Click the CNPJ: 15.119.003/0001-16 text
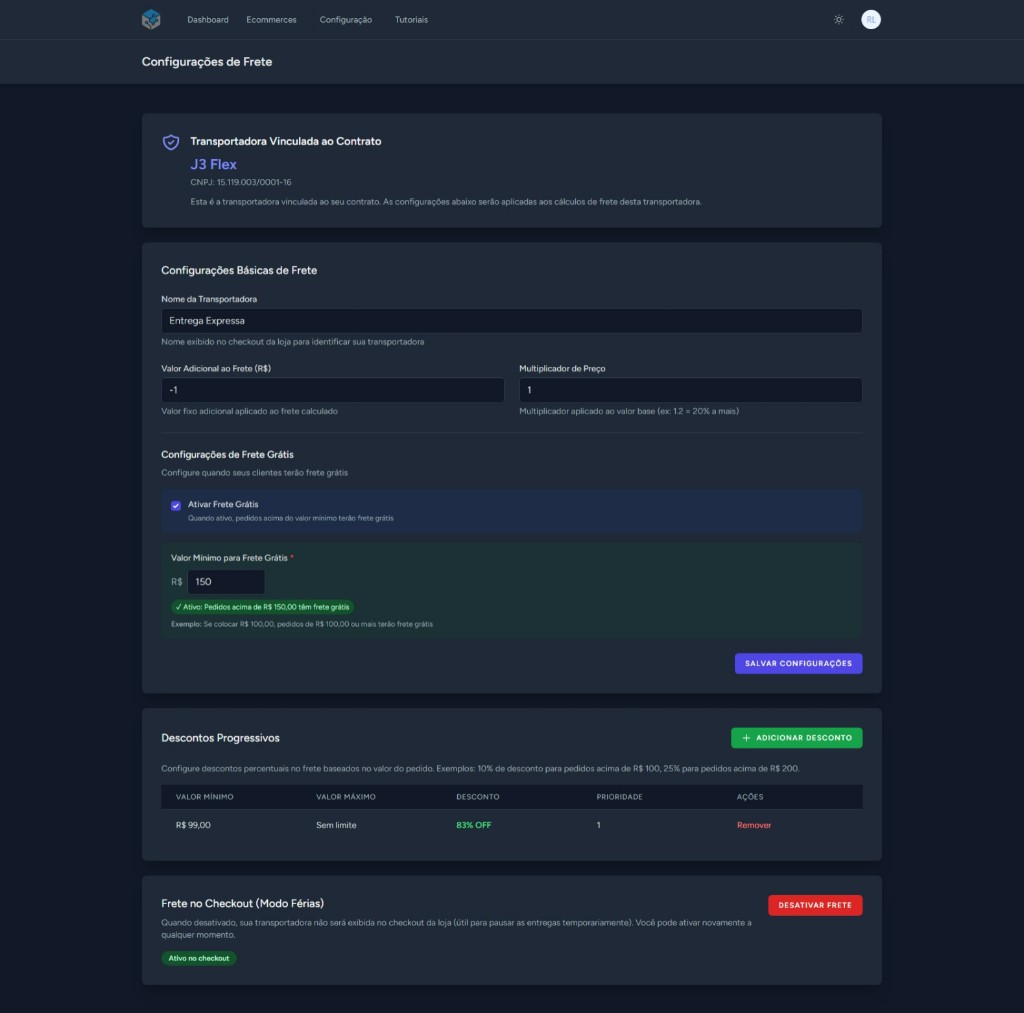 click(x=241, y=182)
